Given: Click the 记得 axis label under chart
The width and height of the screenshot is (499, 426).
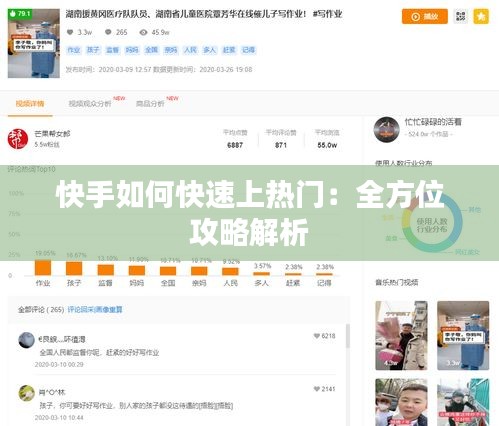Looking at the screenshot, I should (x=324, y=283).
